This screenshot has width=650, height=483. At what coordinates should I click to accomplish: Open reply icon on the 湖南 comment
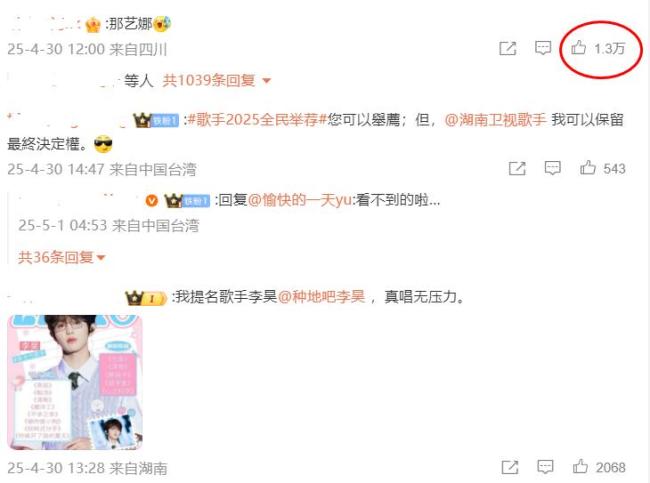tap(545, 467)
